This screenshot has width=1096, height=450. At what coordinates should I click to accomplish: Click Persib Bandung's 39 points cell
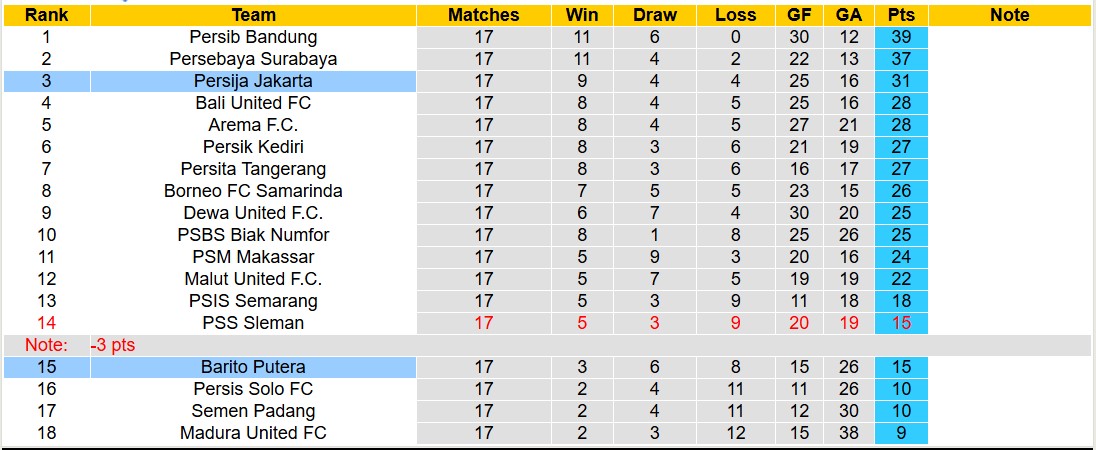[x=901, y=37]
